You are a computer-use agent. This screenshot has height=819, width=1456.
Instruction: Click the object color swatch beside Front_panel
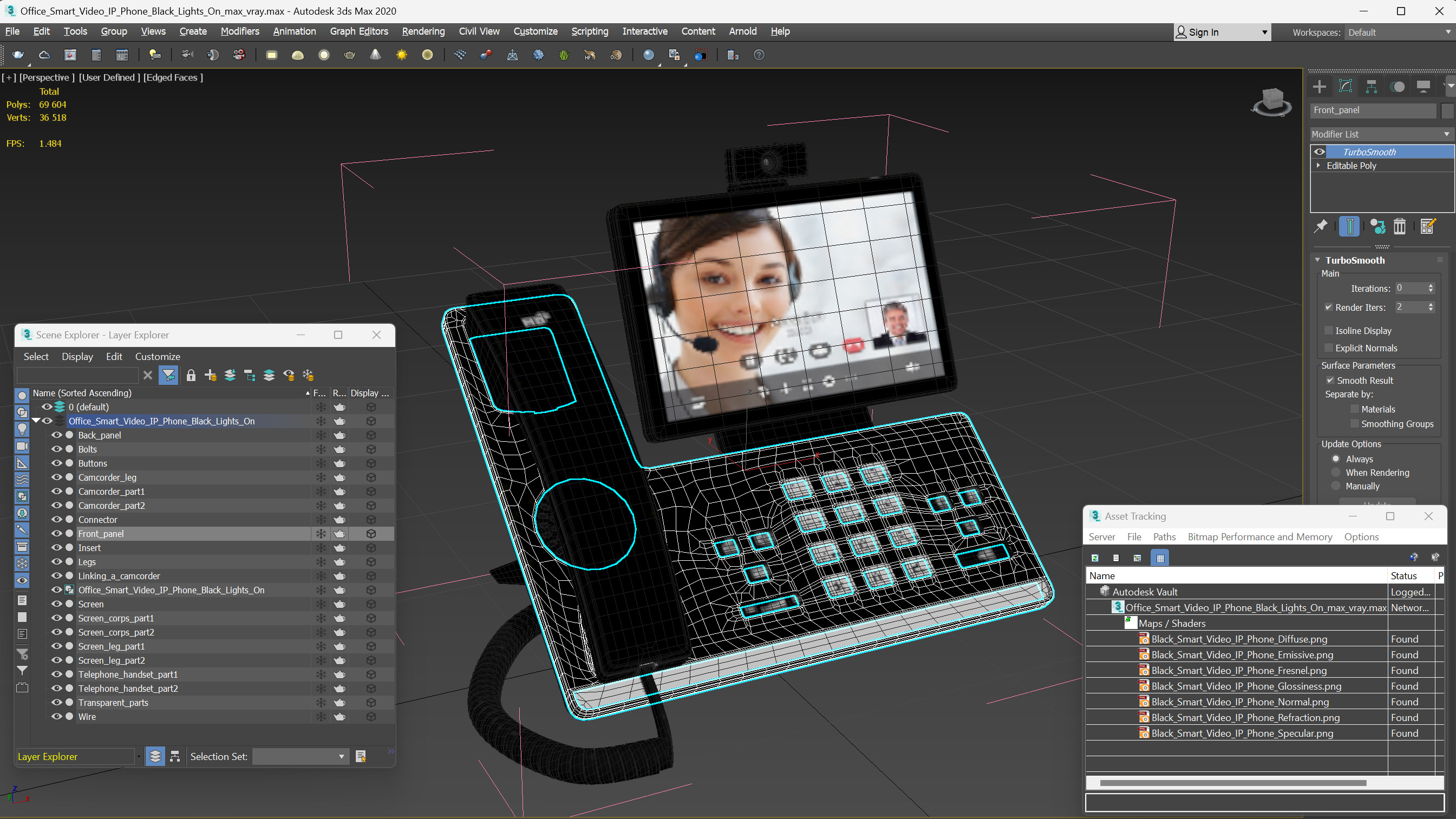click(x=1446, y=110)
